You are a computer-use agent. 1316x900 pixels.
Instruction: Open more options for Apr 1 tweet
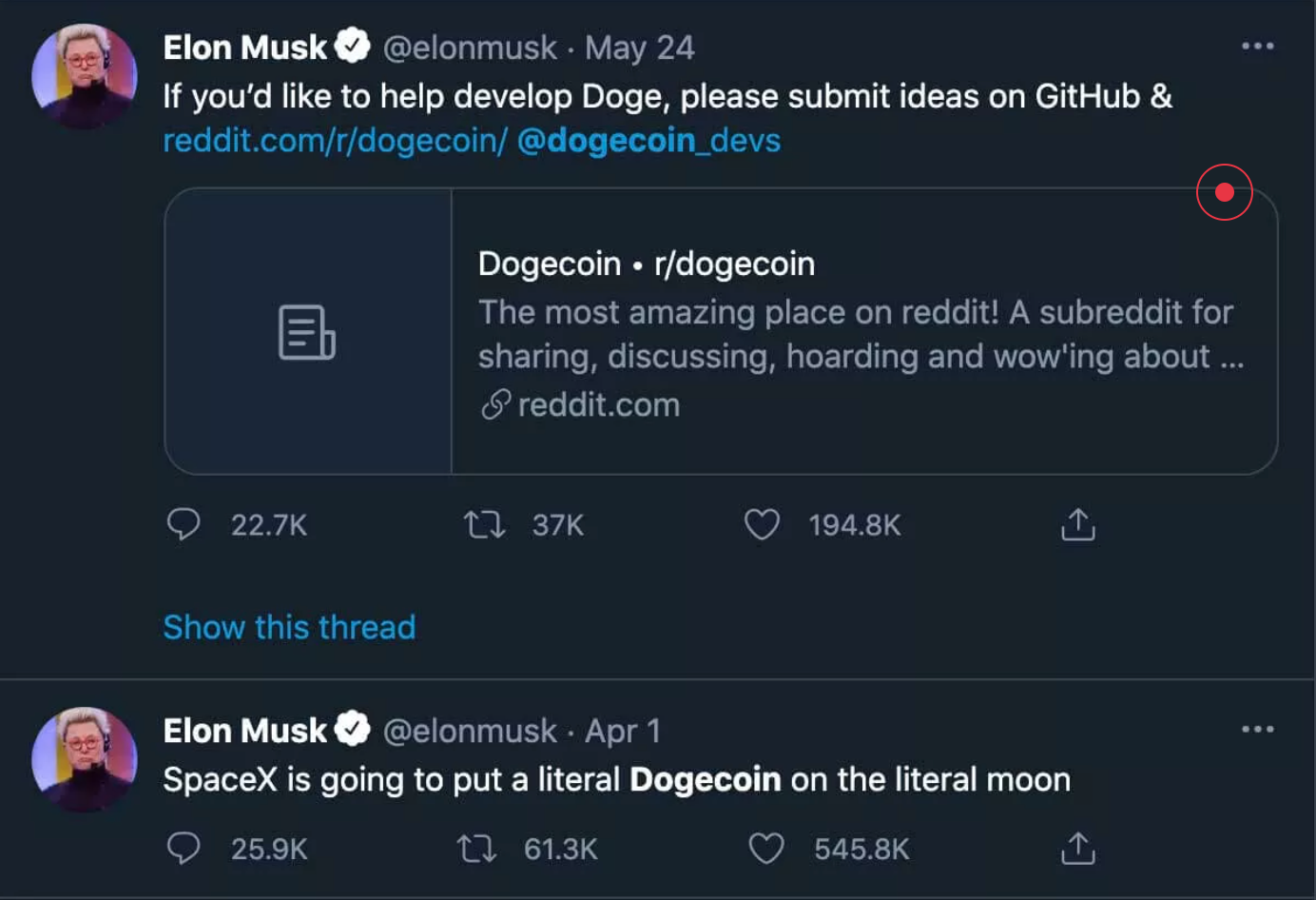coord(1257,729)
